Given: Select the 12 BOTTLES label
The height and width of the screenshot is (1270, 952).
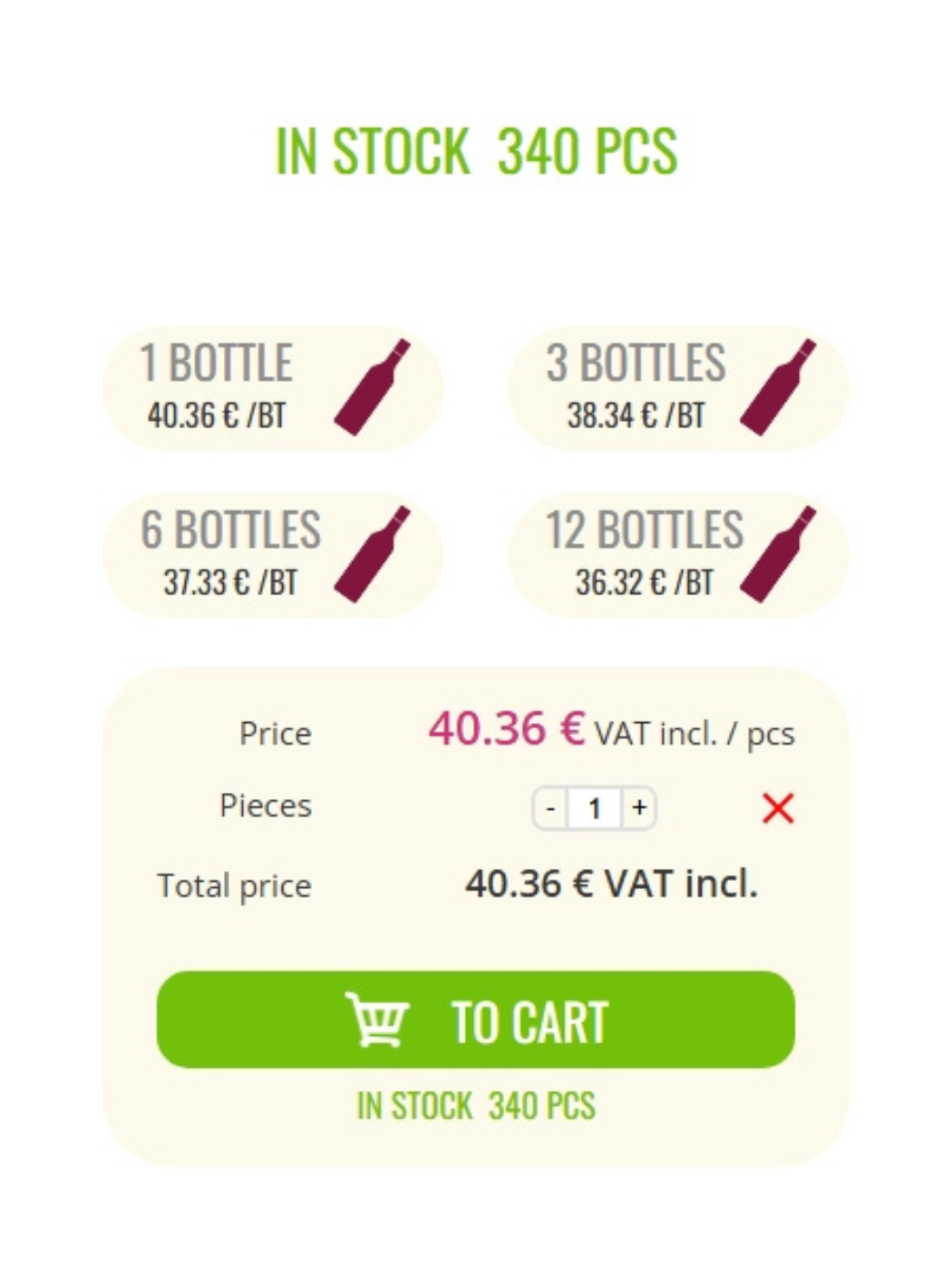Looking at the screenshot, I should [644, 530].
